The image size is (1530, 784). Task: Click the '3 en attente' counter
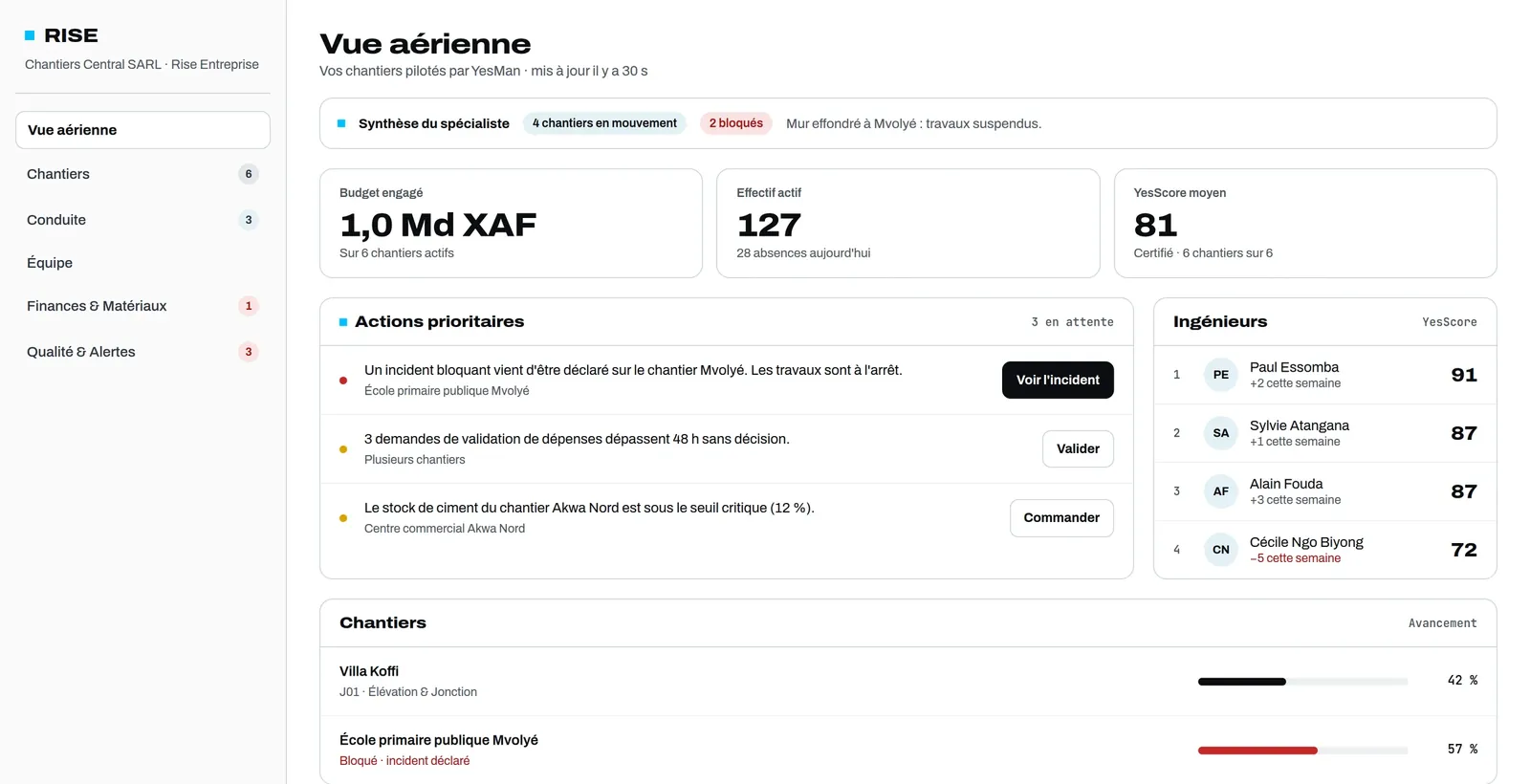[1072, 322]
